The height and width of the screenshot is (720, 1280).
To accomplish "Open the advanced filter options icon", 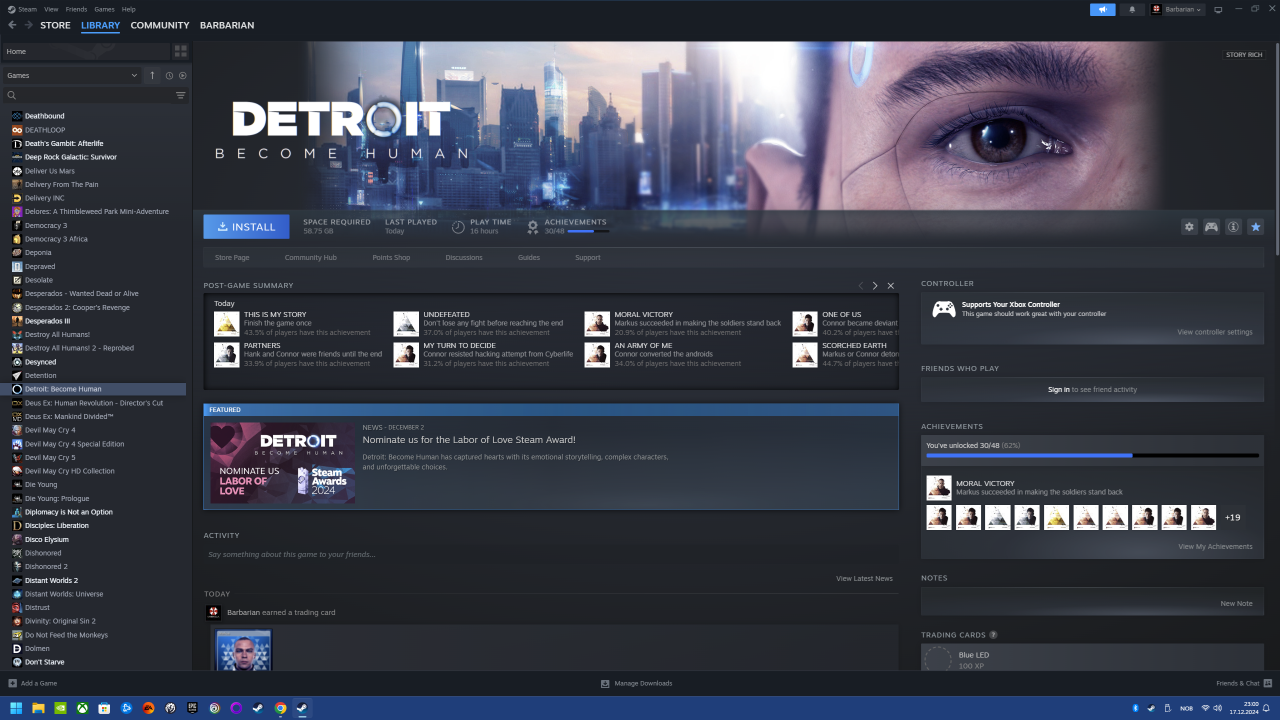I will pos(181,96).
